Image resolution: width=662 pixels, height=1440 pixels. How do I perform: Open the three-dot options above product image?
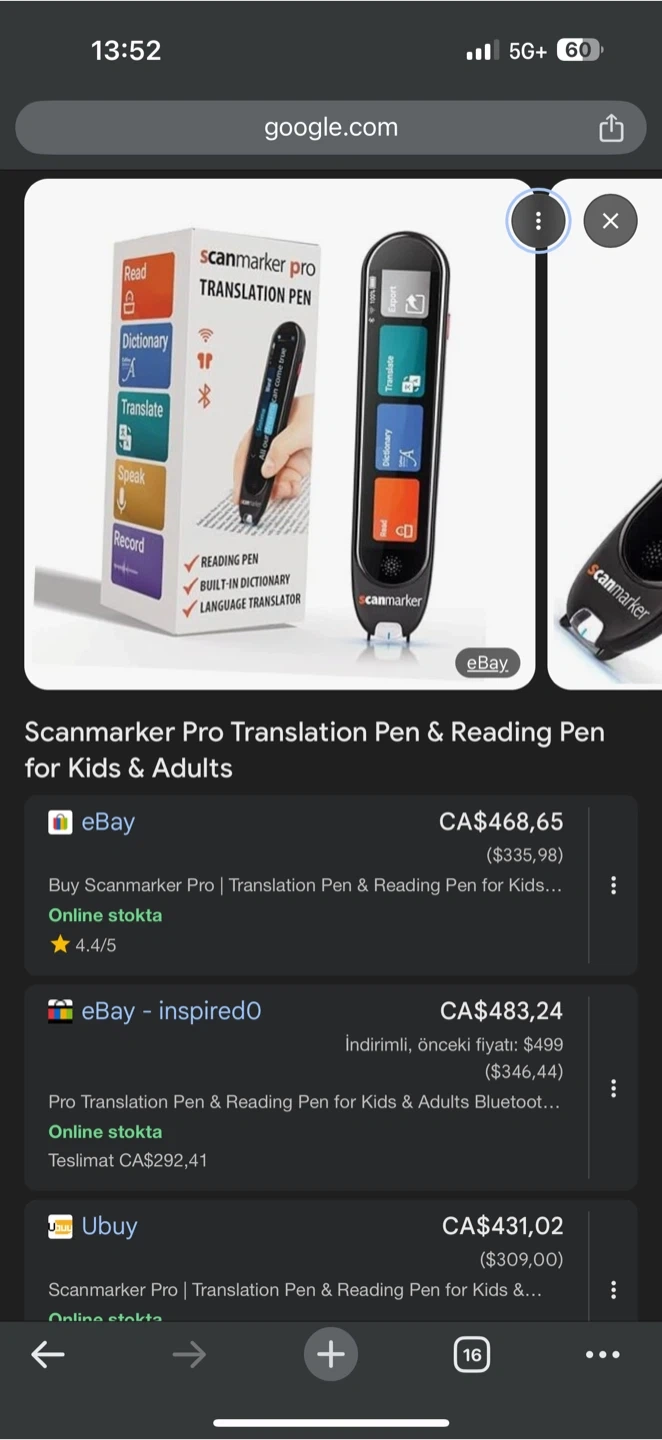[x=538, y=221]
